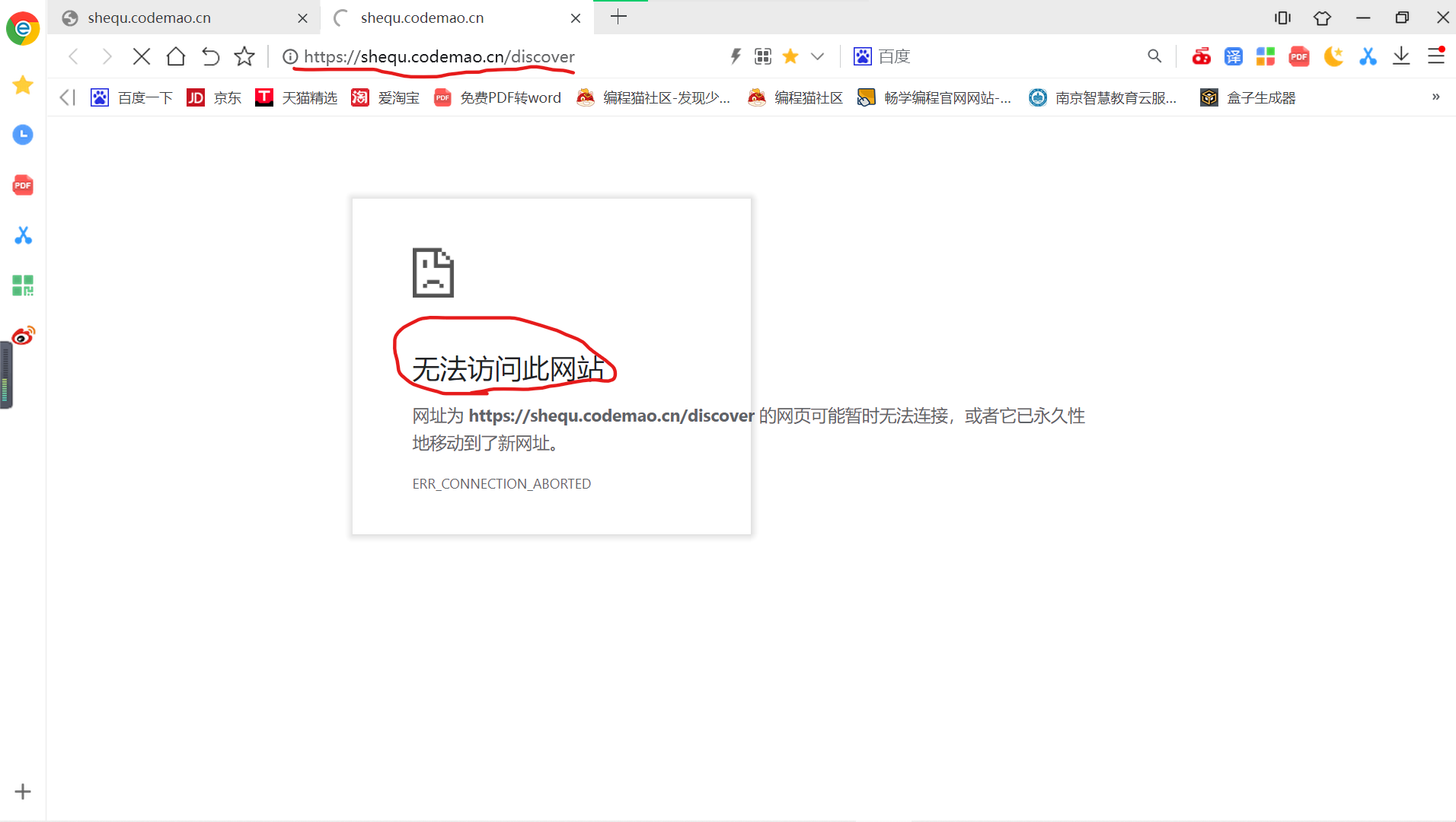Open the 天猫精选 bookmark
The width and height of the screenshot is (1456, 822).
(296, 97)
